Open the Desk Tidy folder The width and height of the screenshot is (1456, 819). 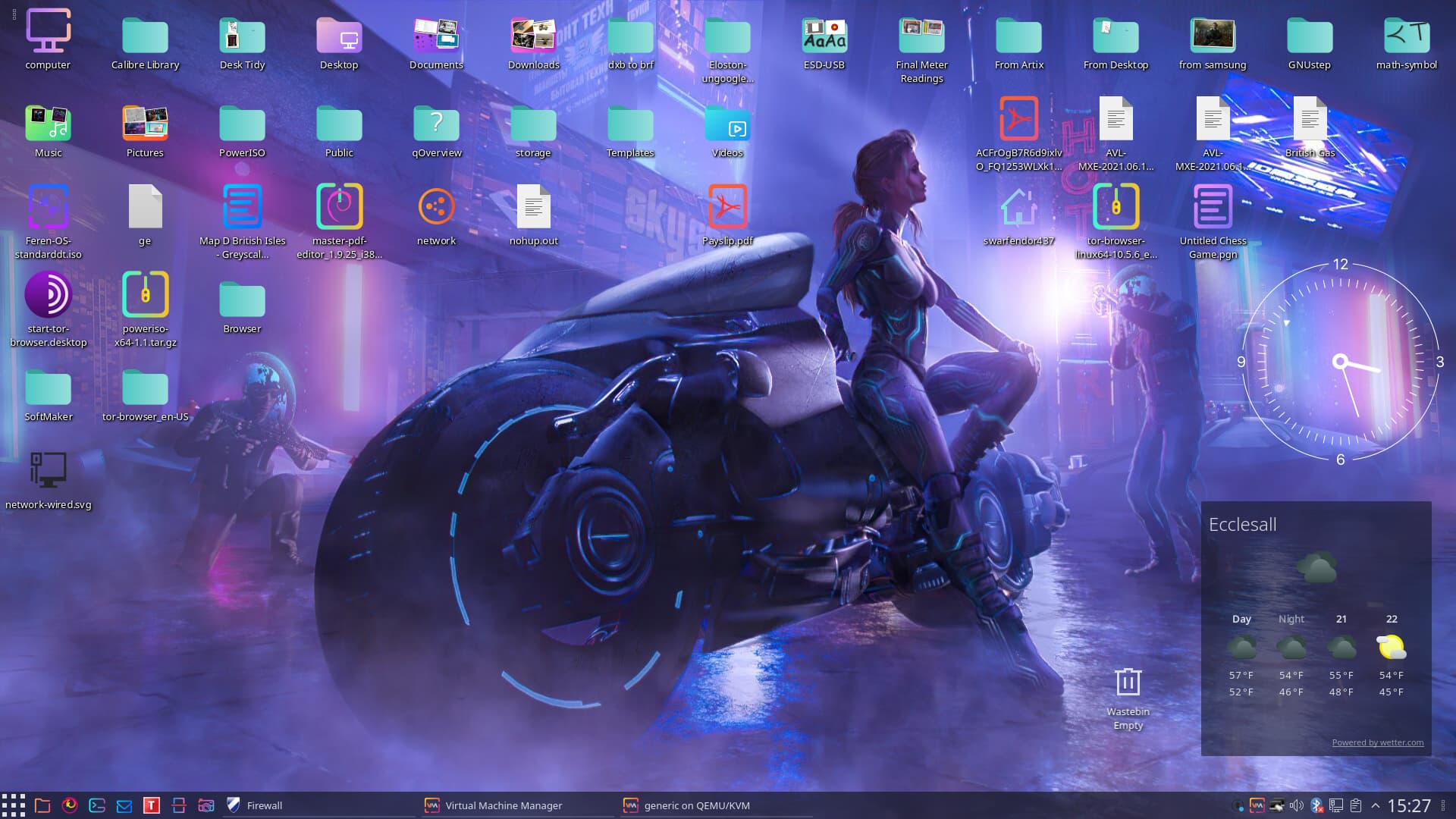pos(242,44)
